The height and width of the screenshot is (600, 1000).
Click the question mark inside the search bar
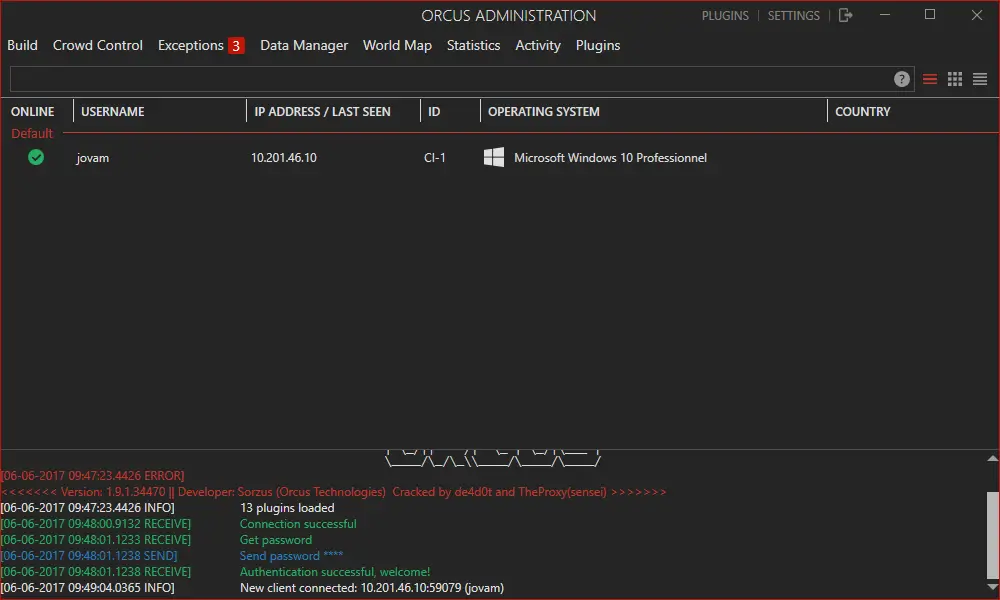click(901, 78)
